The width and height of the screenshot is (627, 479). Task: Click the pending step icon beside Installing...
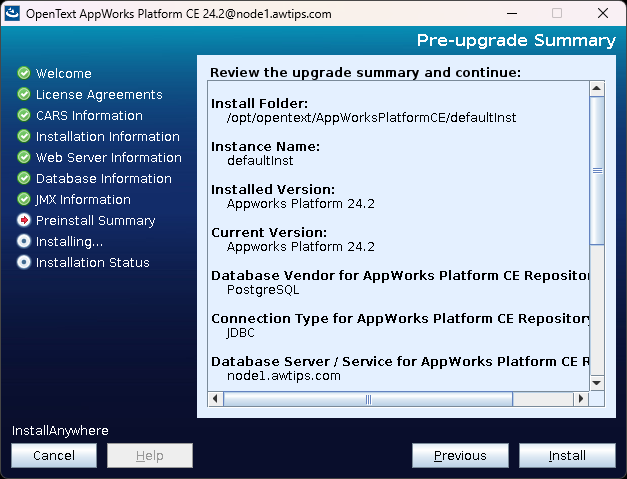tap(24, 242)
